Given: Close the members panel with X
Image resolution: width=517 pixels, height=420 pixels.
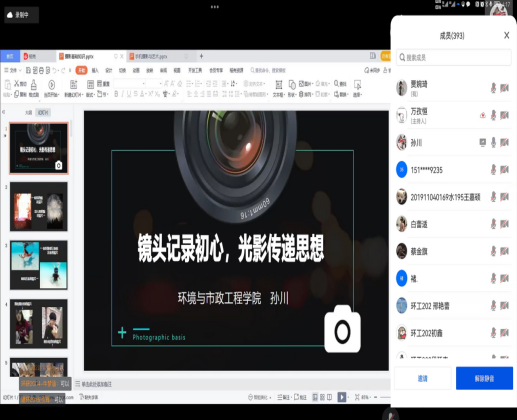Looking at the screenshot, I should pyautogui.click(x=507, y=35).
